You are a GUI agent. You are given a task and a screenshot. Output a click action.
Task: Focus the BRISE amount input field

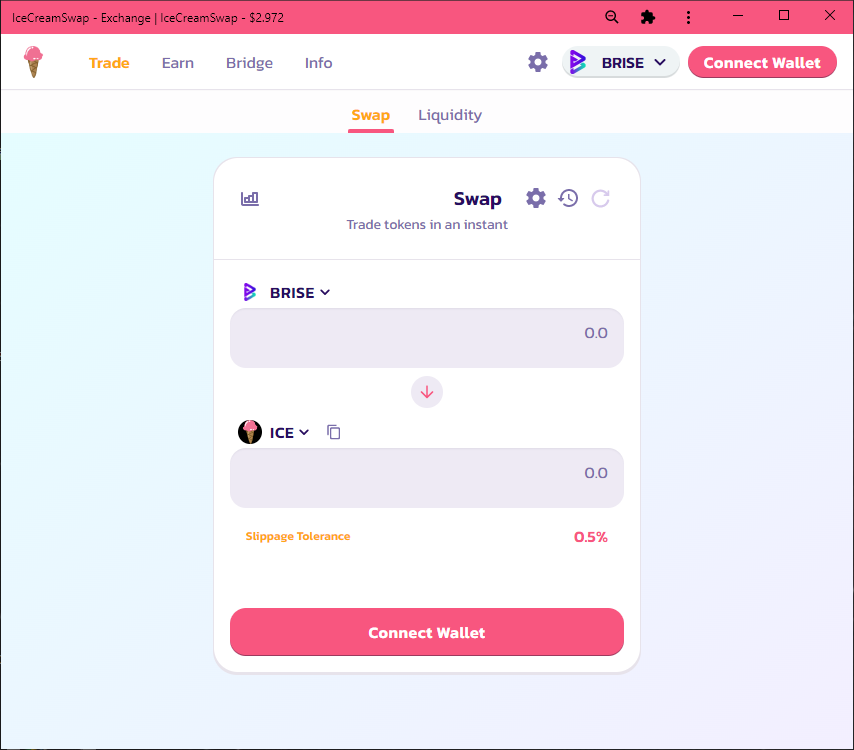click(427, 338)
